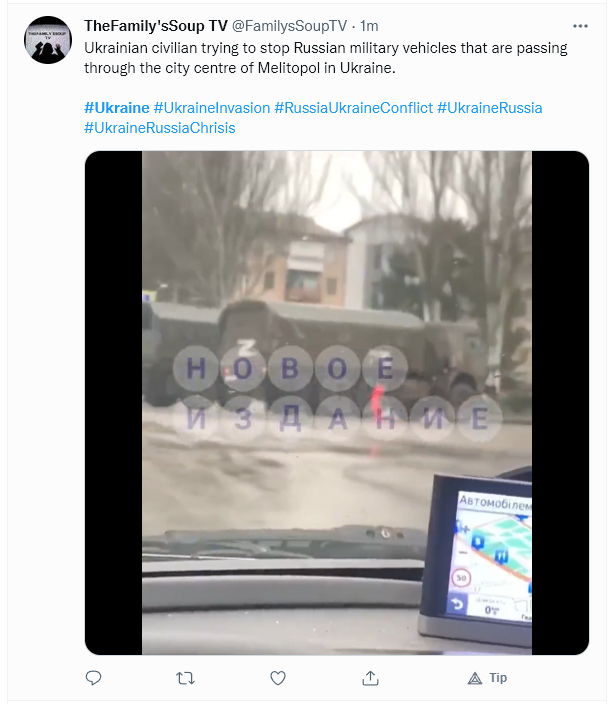615x704 pixels.
Task: Click TheFamily'sSoup TV display name
Action: click(156, 26)
